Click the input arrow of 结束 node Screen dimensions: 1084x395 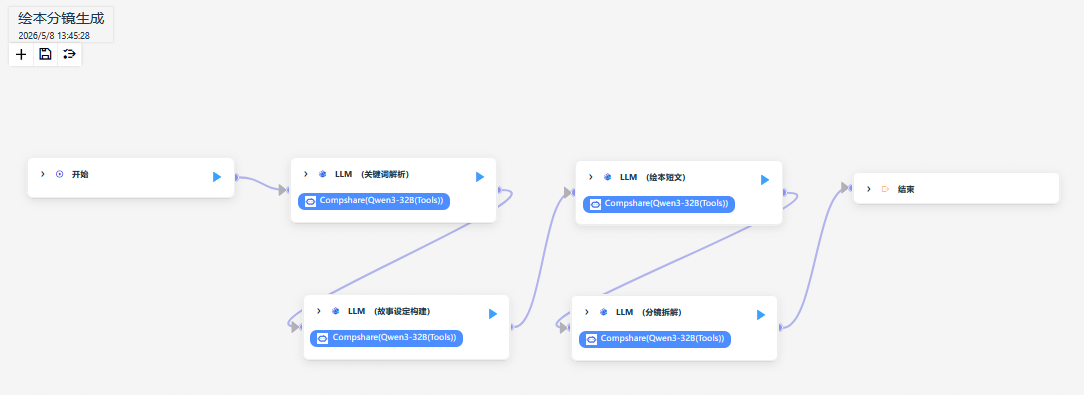845,187
